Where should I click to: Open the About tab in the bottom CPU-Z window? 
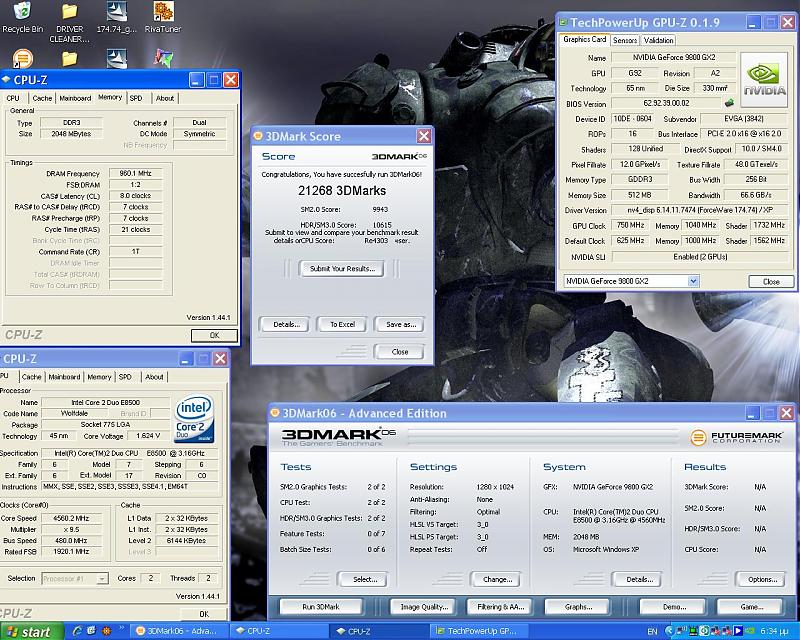[x=154, y=377]
